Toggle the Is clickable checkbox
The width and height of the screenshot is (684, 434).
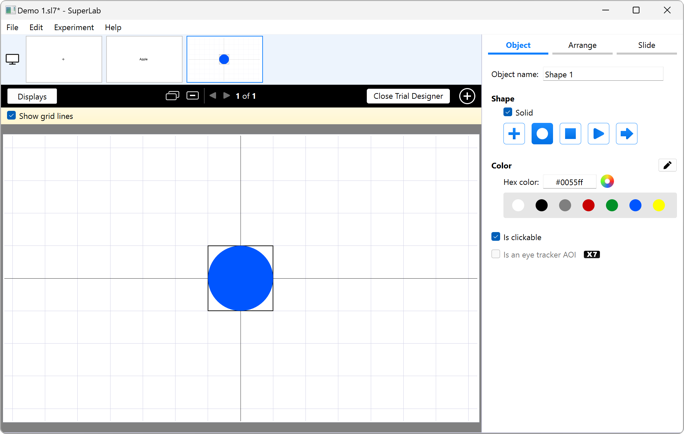pos(496,237)
